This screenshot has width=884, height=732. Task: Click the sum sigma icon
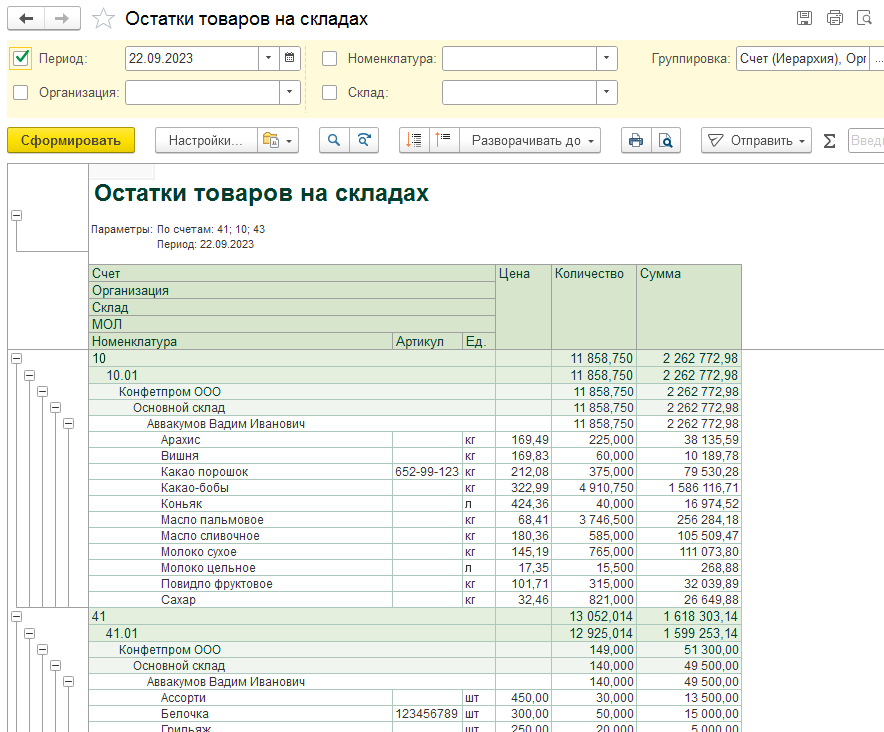coord(829,140)
